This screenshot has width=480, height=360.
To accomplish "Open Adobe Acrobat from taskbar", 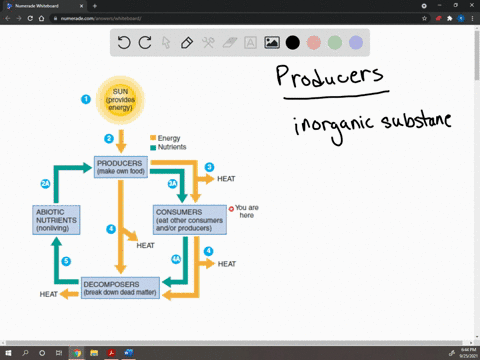I will pyautogui.click(x=111, y=353).
